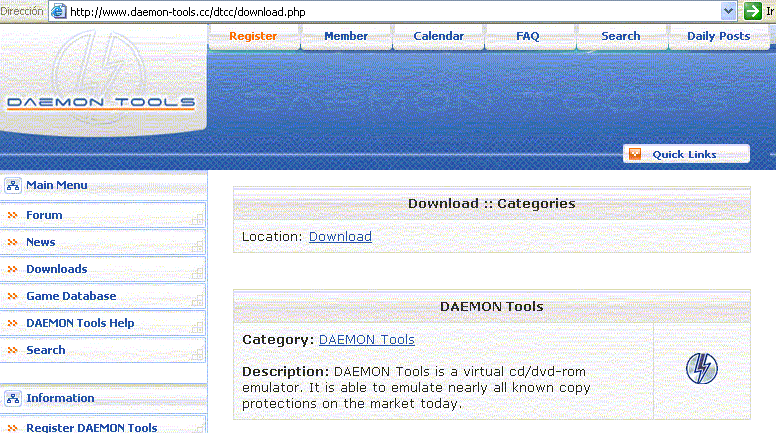Click the Main Menu network icon

coord(13,186)
